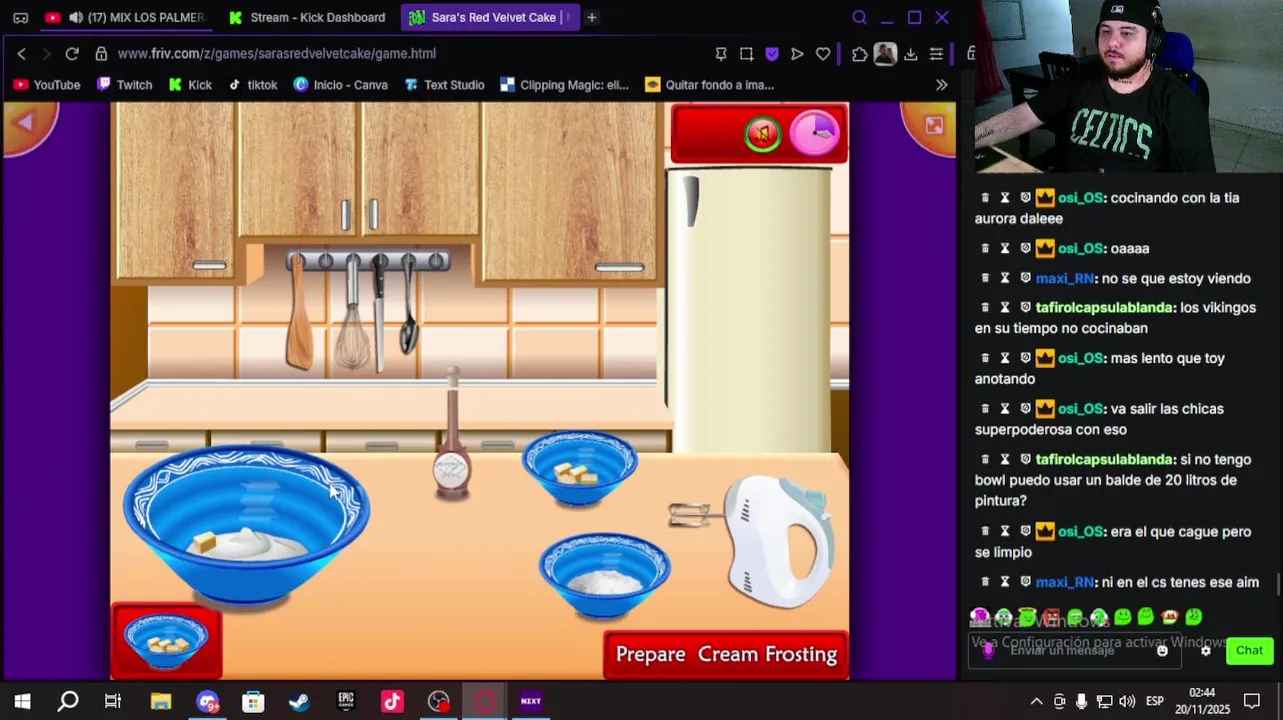
Task: Open the notifications action center
Action: [x=1252, y=701]
